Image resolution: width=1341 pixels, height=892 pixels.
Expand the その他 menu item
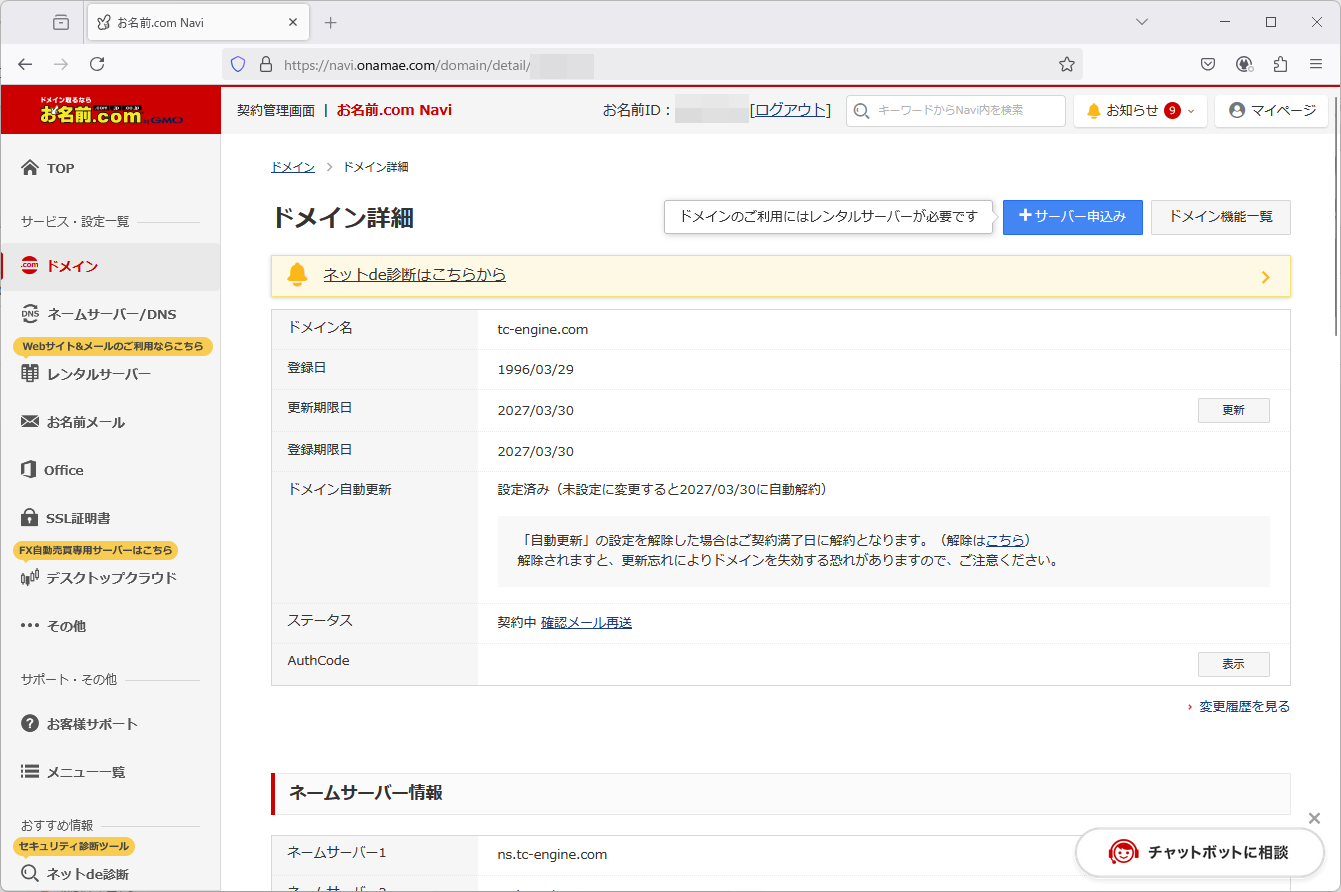click(65, 626)
